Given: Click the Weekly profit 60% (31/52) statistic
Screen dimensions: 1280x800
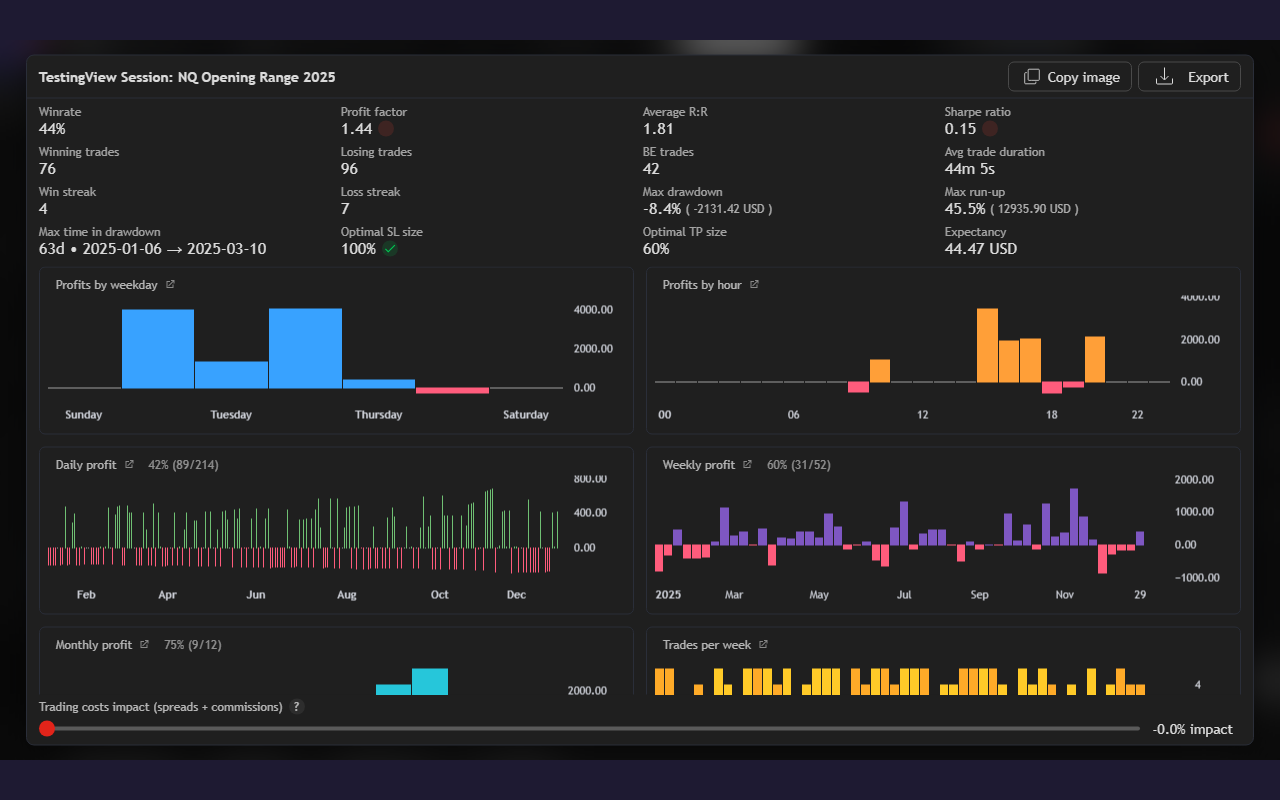Looking at the screenshot, I should (799, 465).
